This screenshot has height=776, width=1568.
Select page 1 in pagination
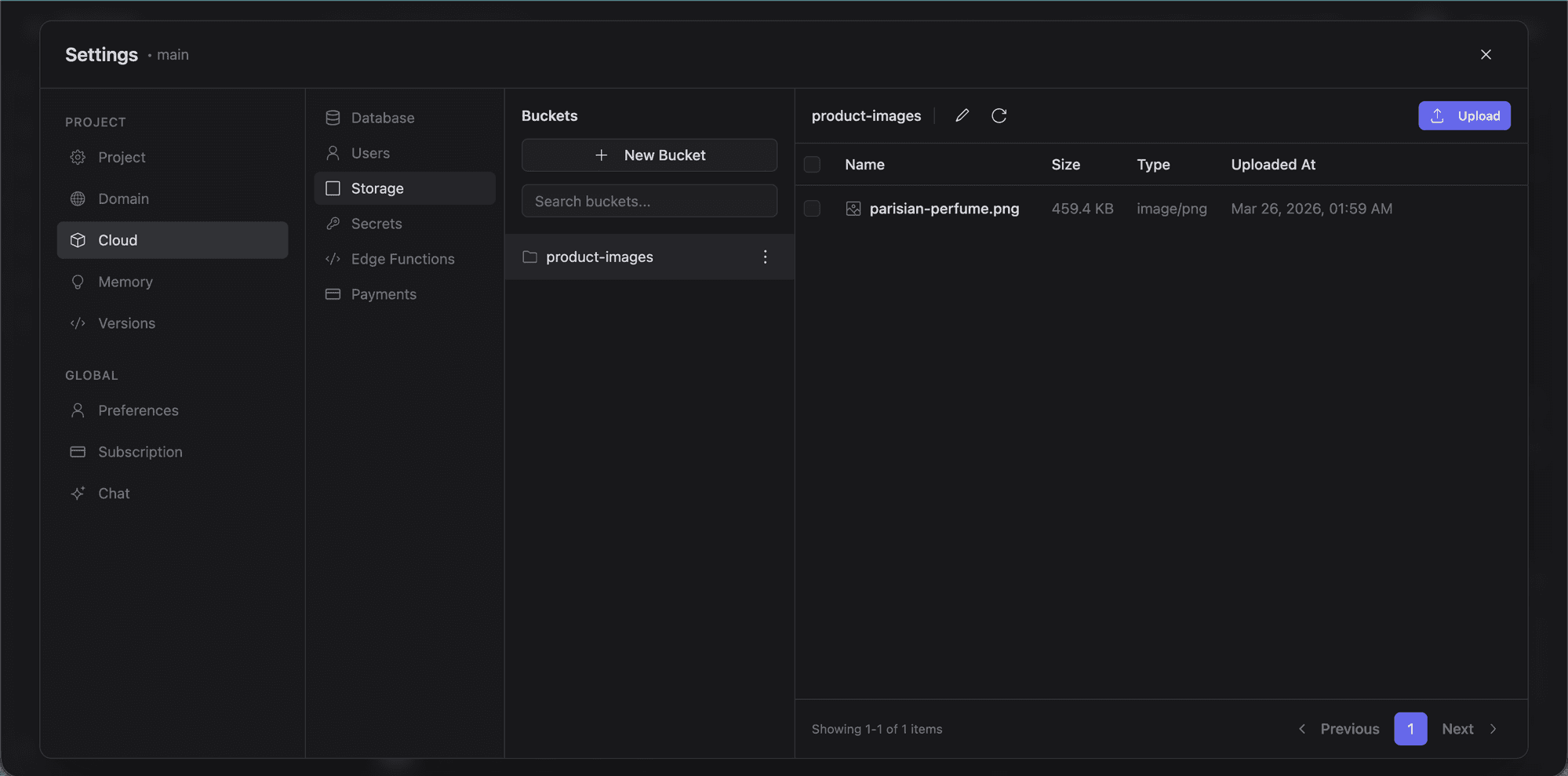tap(1410, 729)
